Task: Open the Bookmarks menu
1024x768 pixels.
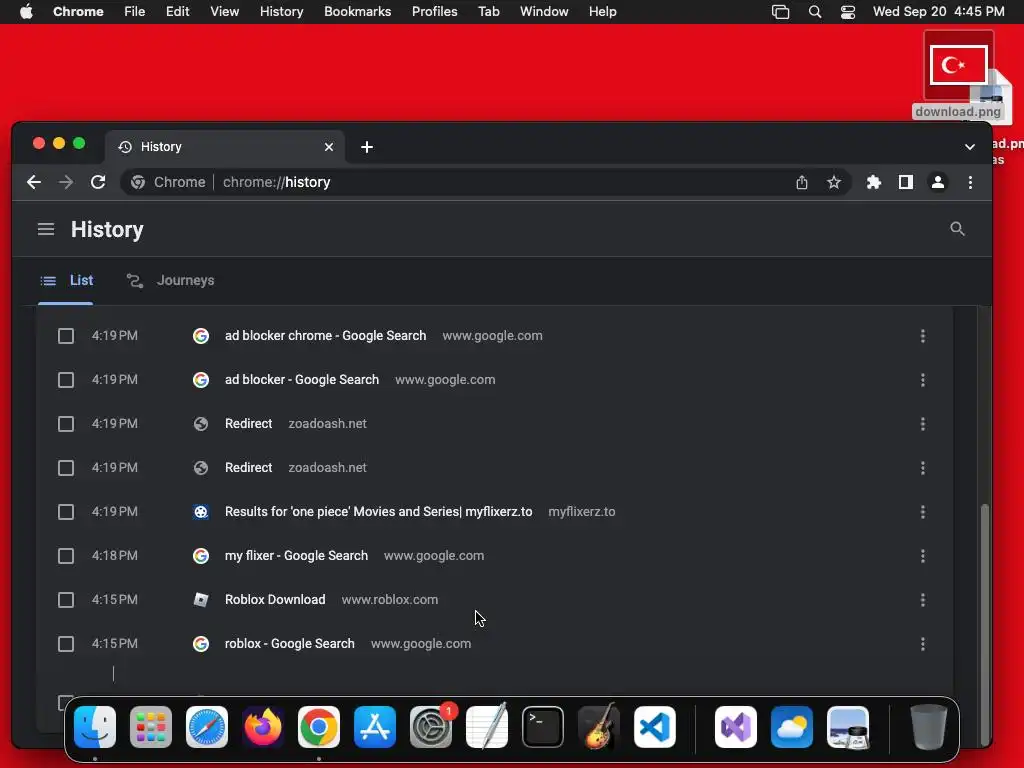Action: (357, 12)
